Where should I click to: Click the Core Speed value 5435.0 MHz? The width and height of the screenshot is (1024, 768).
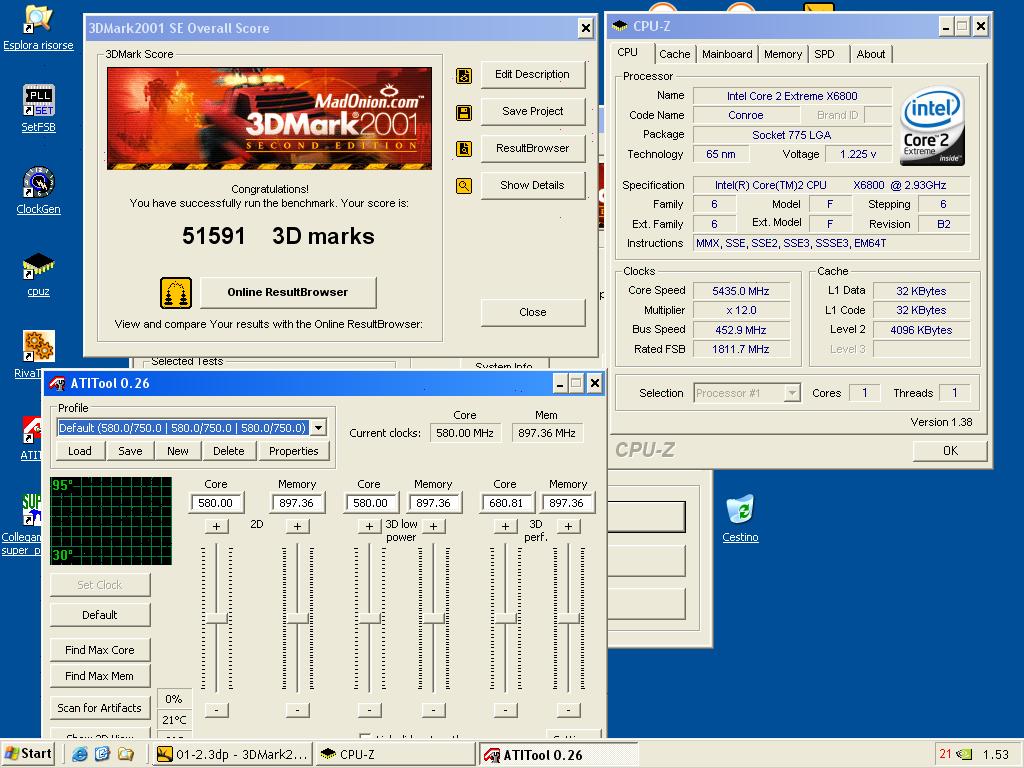pos(741,291)
